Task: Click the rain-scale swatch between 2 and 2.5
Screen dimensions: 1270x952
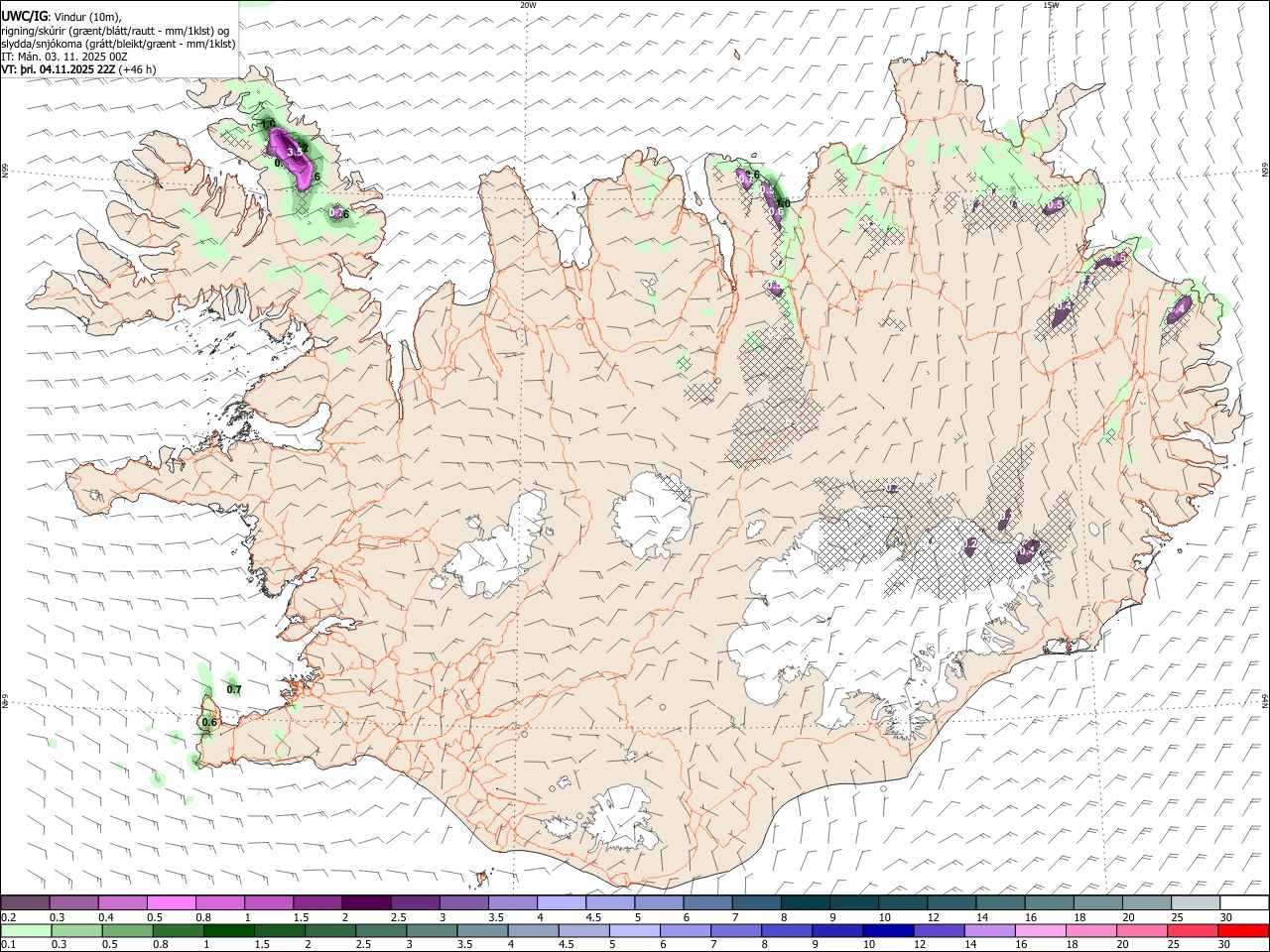Action: point(329,930)
